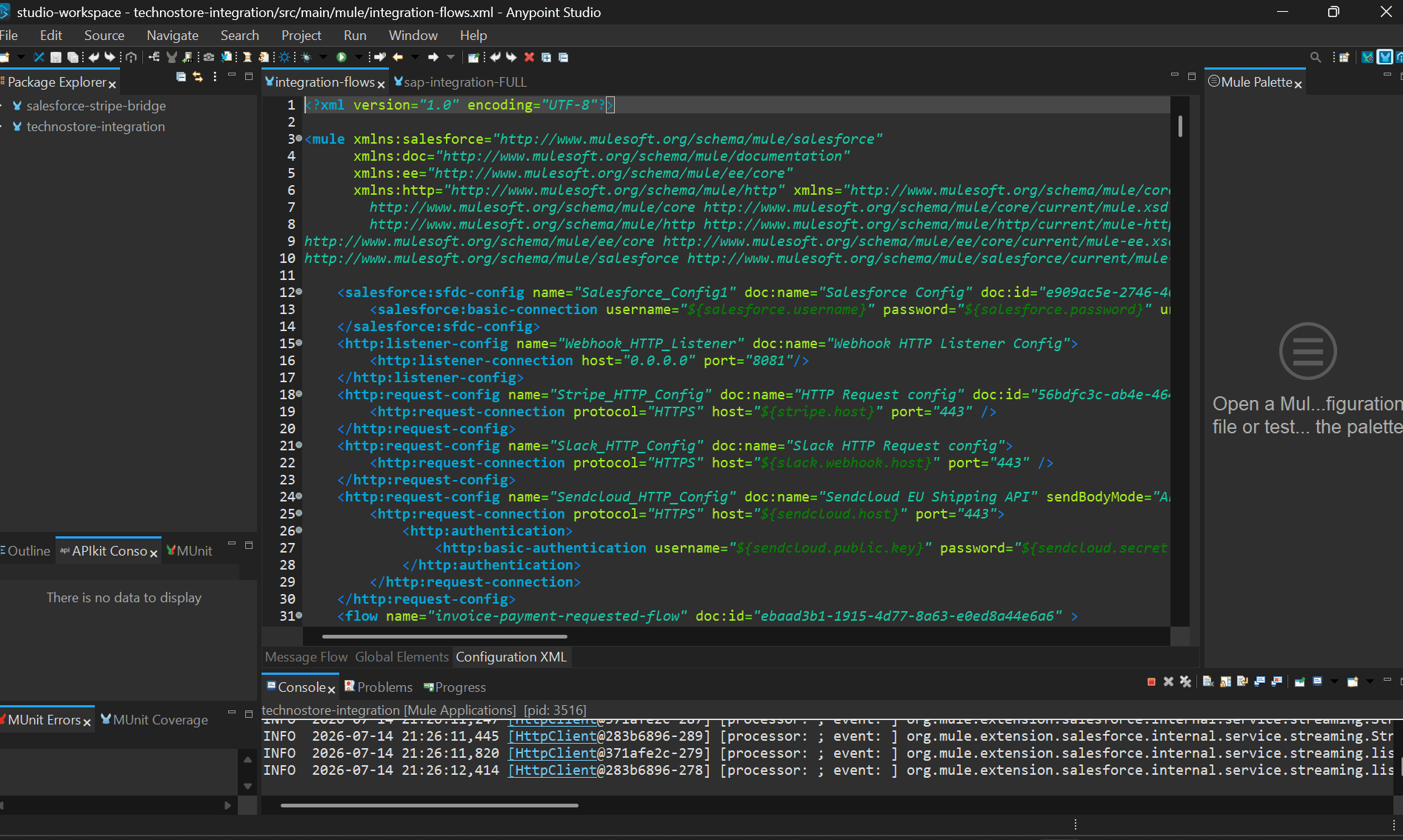The width and height of the screenshot is (1403, 840).
Task: Remove all terminated launches in console
Action: [x=1185, y=681]
